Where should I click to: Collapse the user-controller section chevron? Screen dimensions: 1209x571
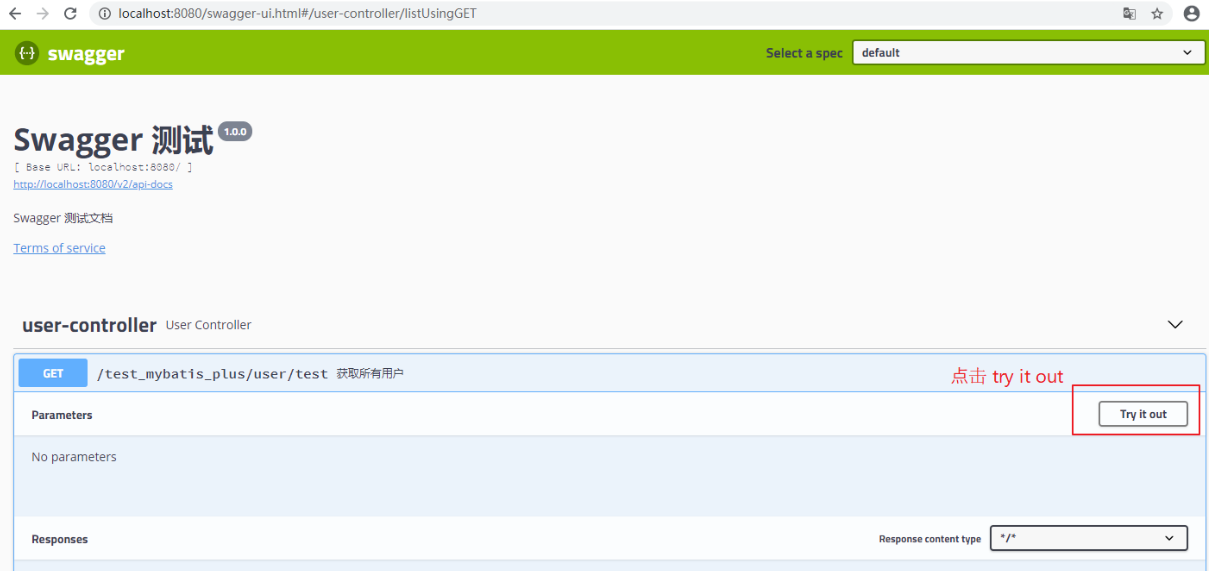[x=1175, y=325]
